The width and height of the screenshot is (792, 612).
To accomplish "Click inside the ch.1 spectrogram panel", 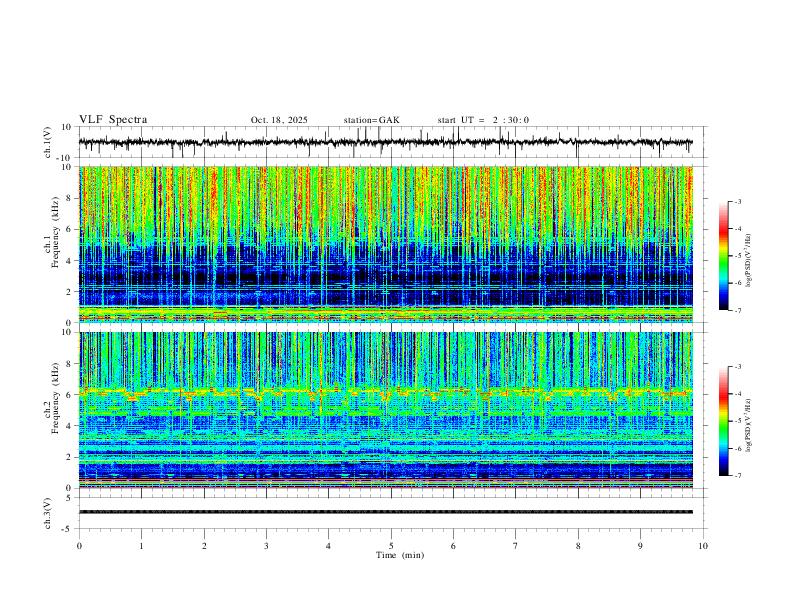I will [x=385, y=244].
